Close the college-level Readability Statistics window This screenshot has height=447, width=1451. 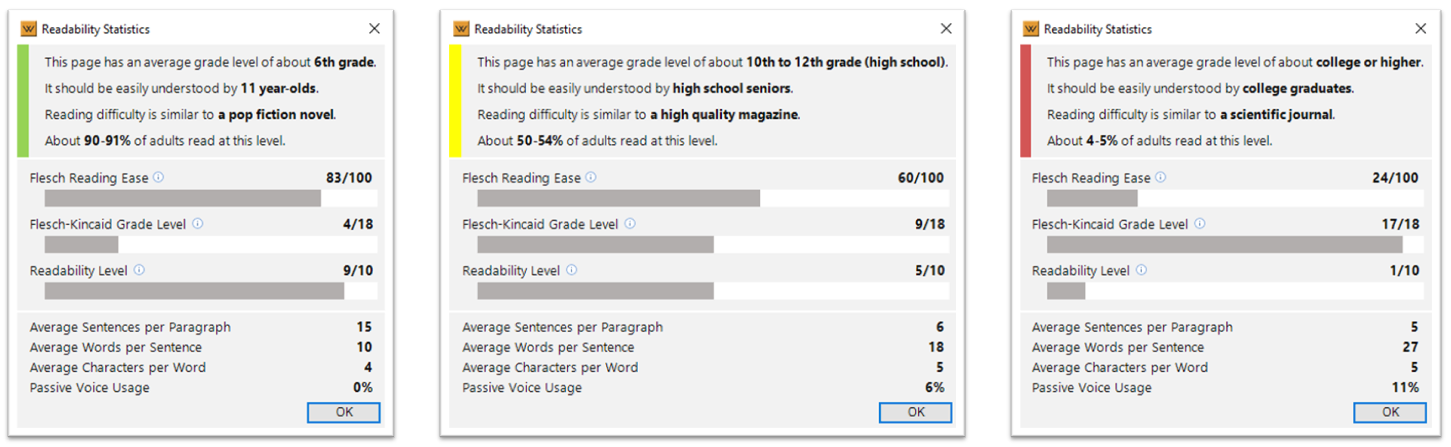pyautogui.click(x=1420, y=29)
